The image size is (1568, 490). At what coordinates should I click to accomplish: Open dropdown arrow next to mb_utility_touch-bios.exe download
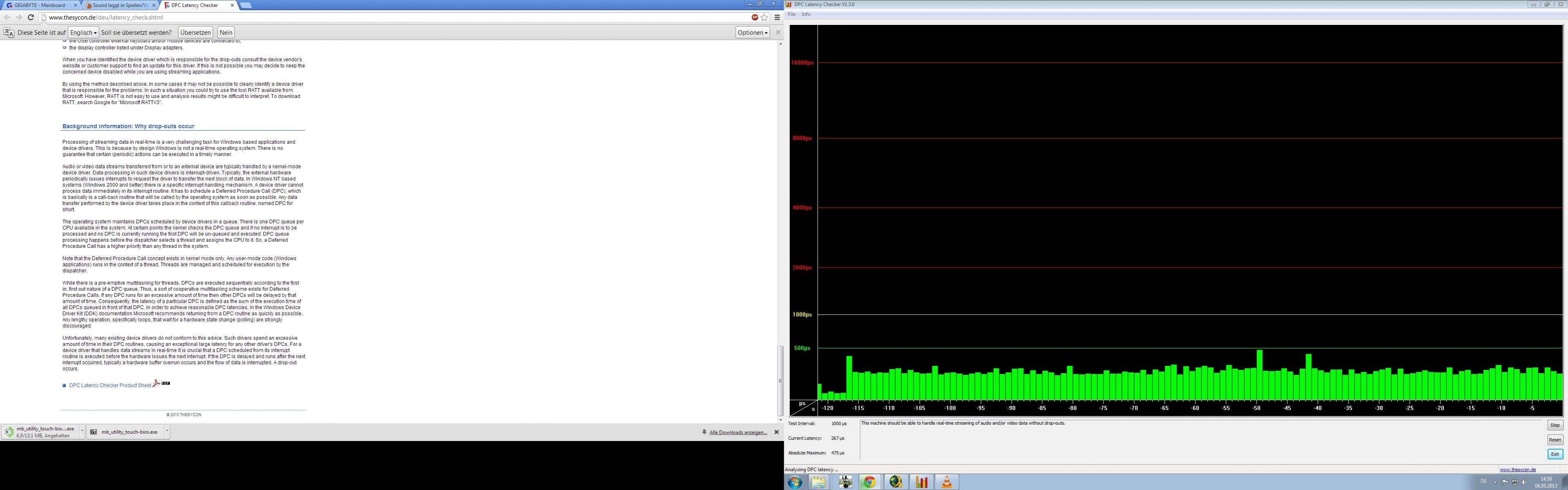click(x=167, y=432)
